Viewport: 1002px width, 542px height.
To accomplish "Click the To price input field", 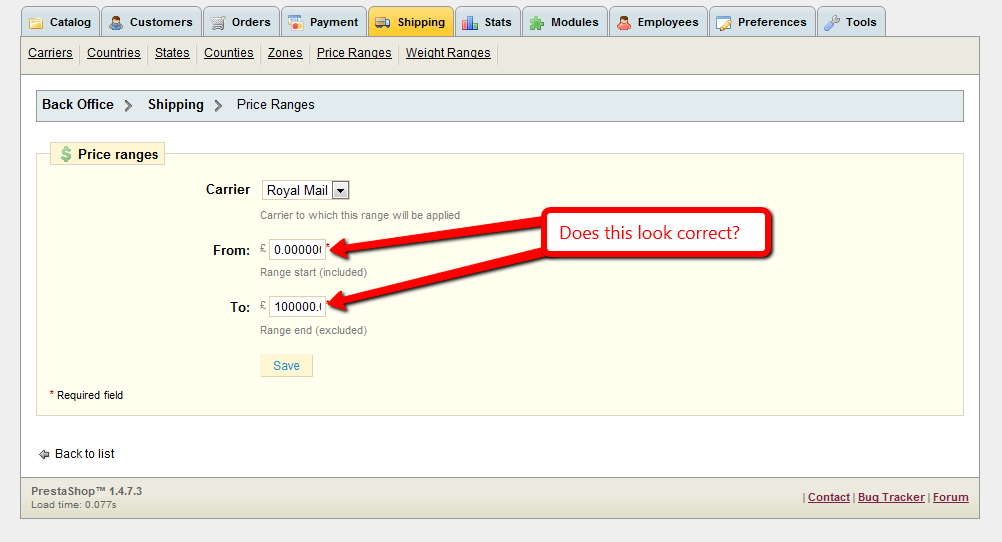I will (297, 307).
